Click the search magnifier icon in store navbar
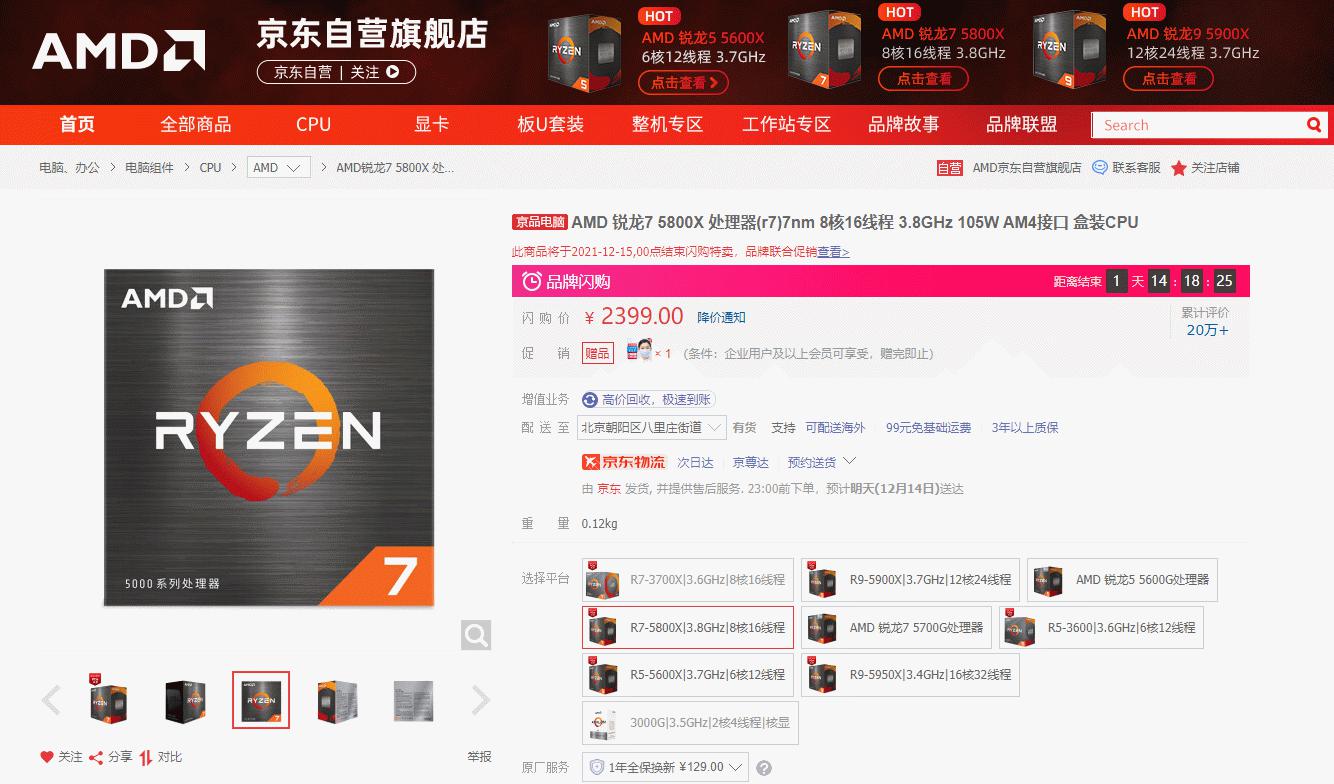 click(1314, 125)
